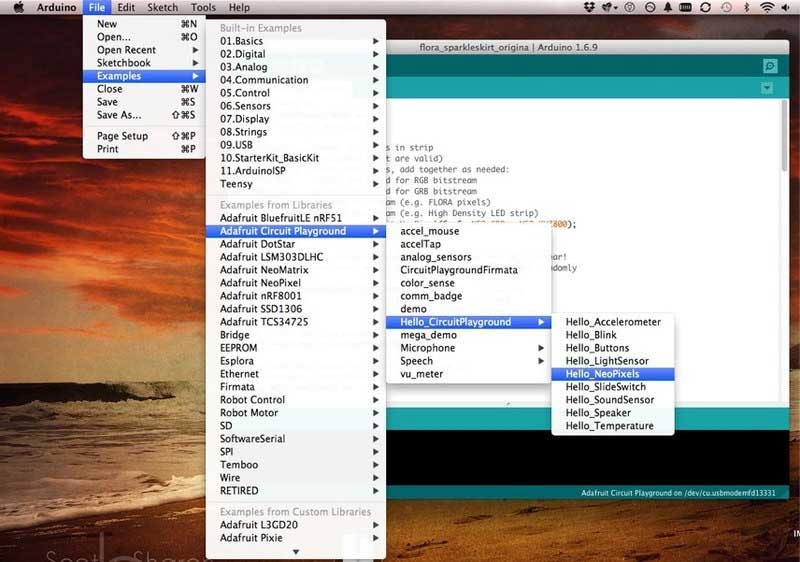
Task: Open the Sketch menu
Action: [x=162, y=7]
